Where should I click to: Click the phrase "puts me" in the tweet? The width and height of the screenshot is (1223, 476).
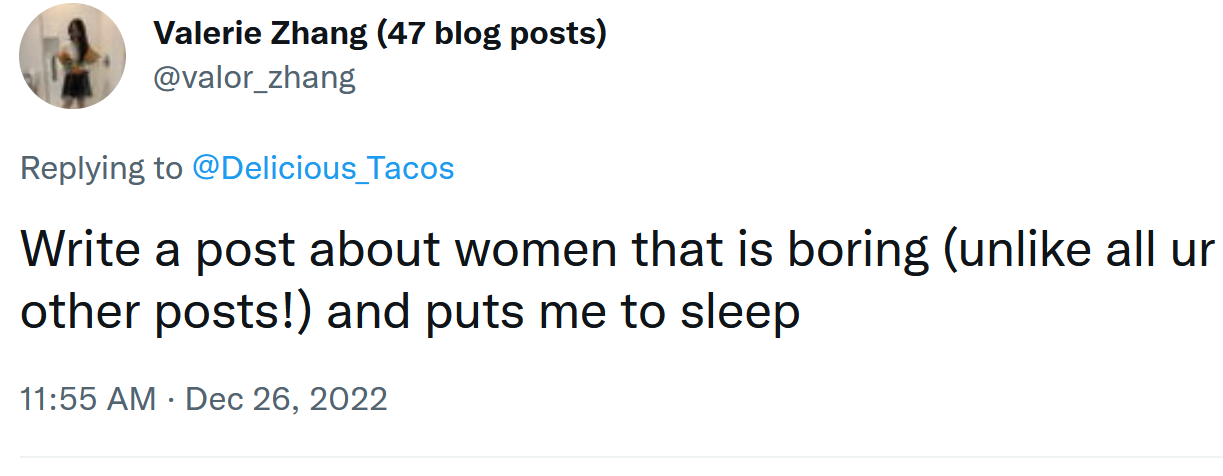pos(525,312)
